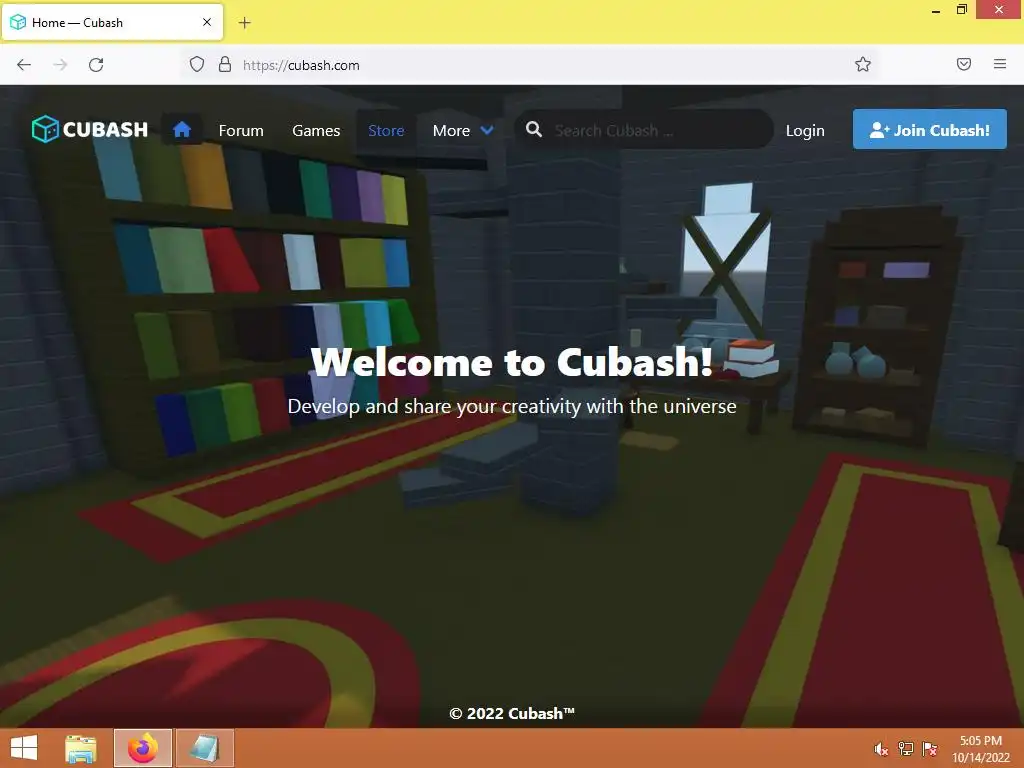The width and height of the screenshot is (1024, 768).
Task: Open Action Center flag icon
Action: [x=930, y=749]
